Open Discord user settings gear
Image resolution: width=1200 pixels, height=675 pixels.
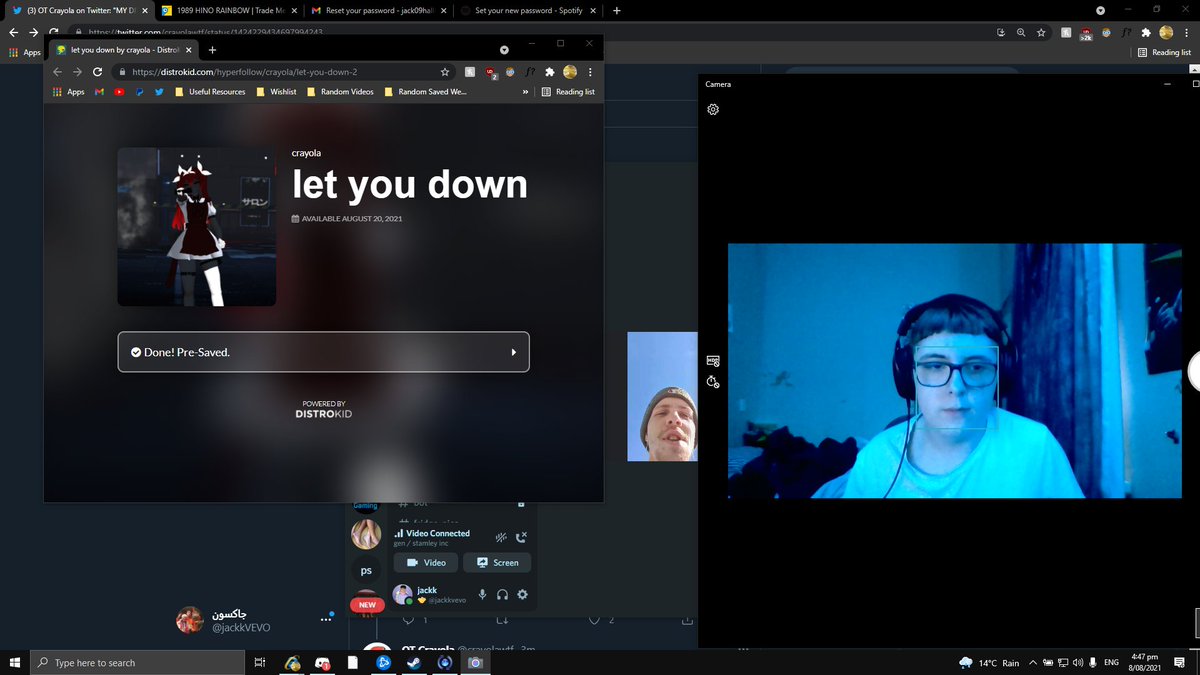point(521,595)
